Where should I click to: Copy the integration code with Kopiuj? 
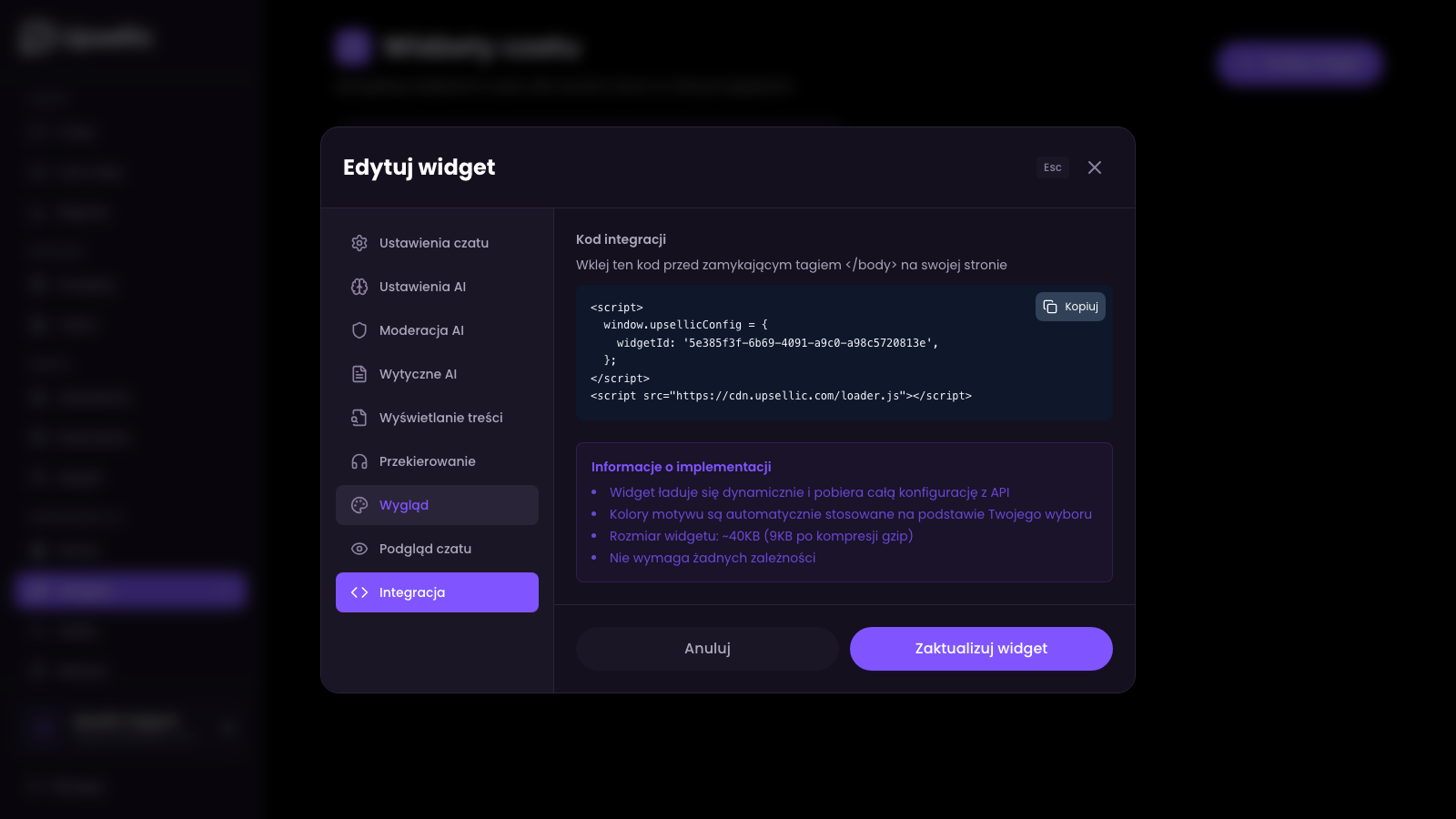[x=1070, y=307]
